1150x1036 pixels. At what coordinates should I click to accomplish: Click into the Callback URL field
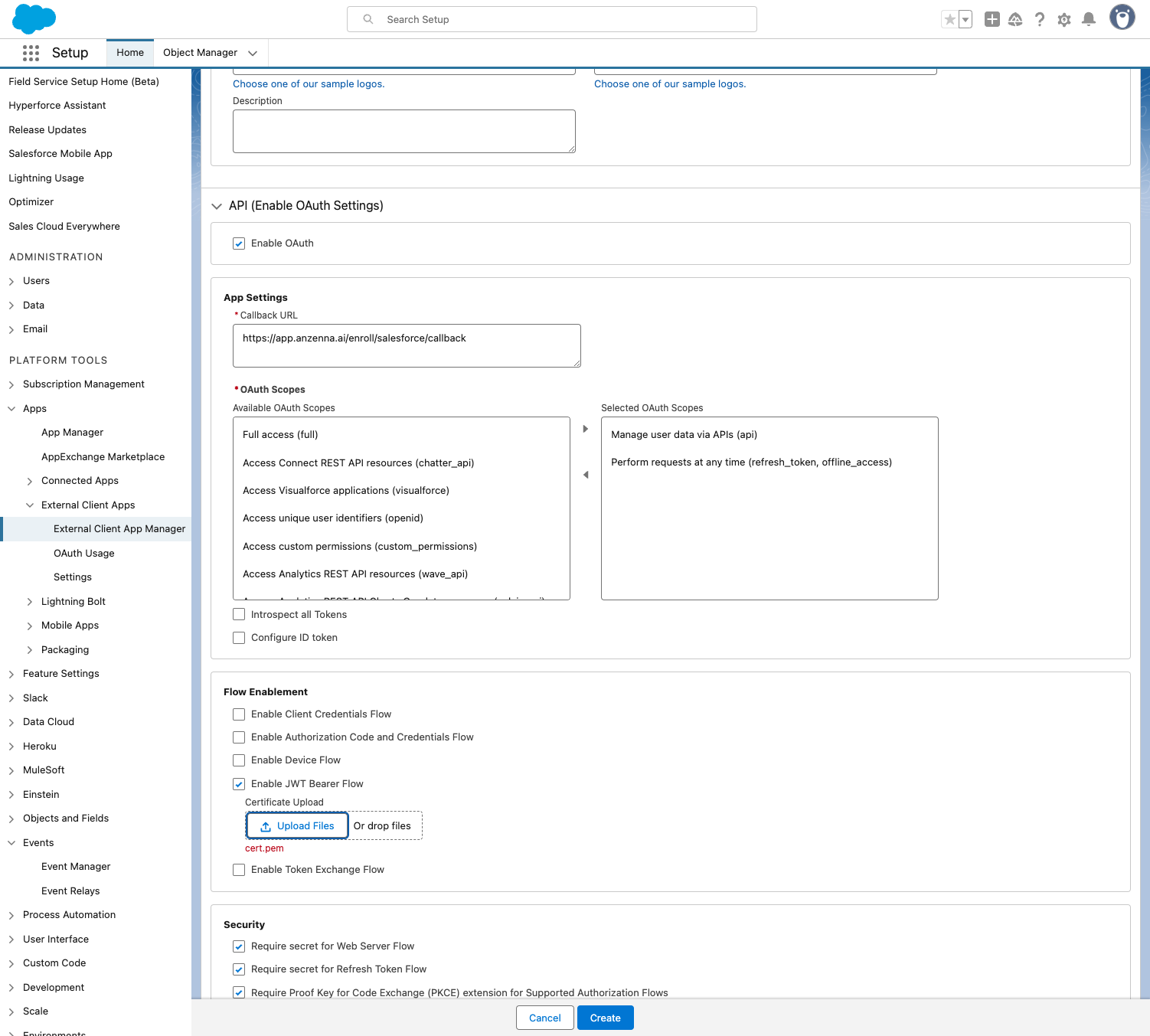tap(406, 345)
